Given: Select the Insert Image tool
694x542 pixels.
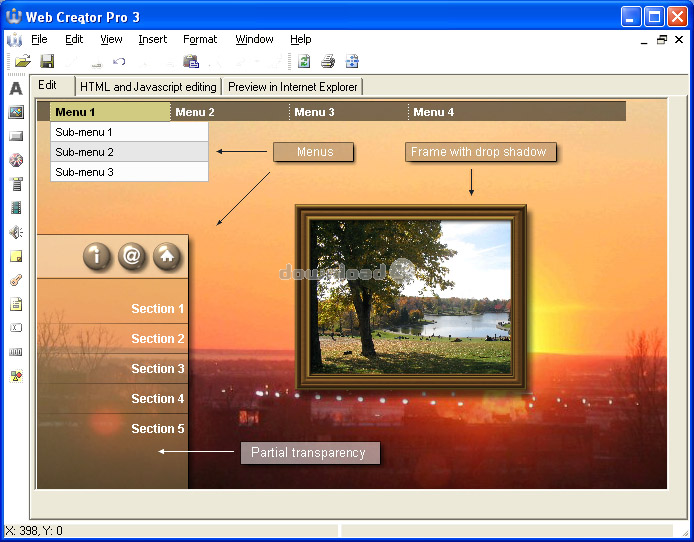Looking at the screenshot, I should (16, 112).
